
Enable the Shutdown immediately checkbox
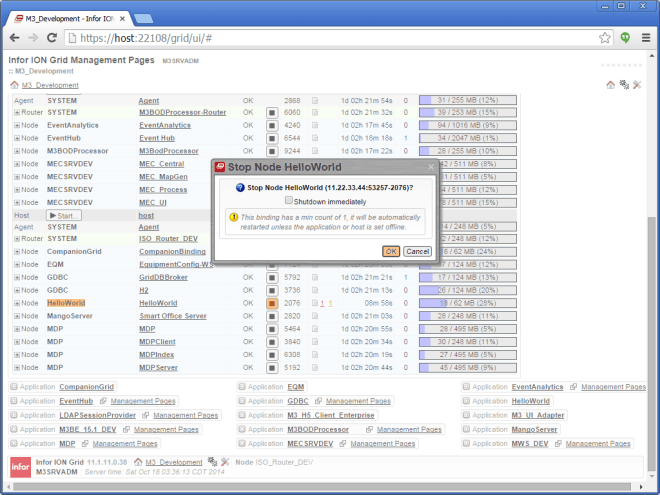pyautogui.click(x=289, y=200)
